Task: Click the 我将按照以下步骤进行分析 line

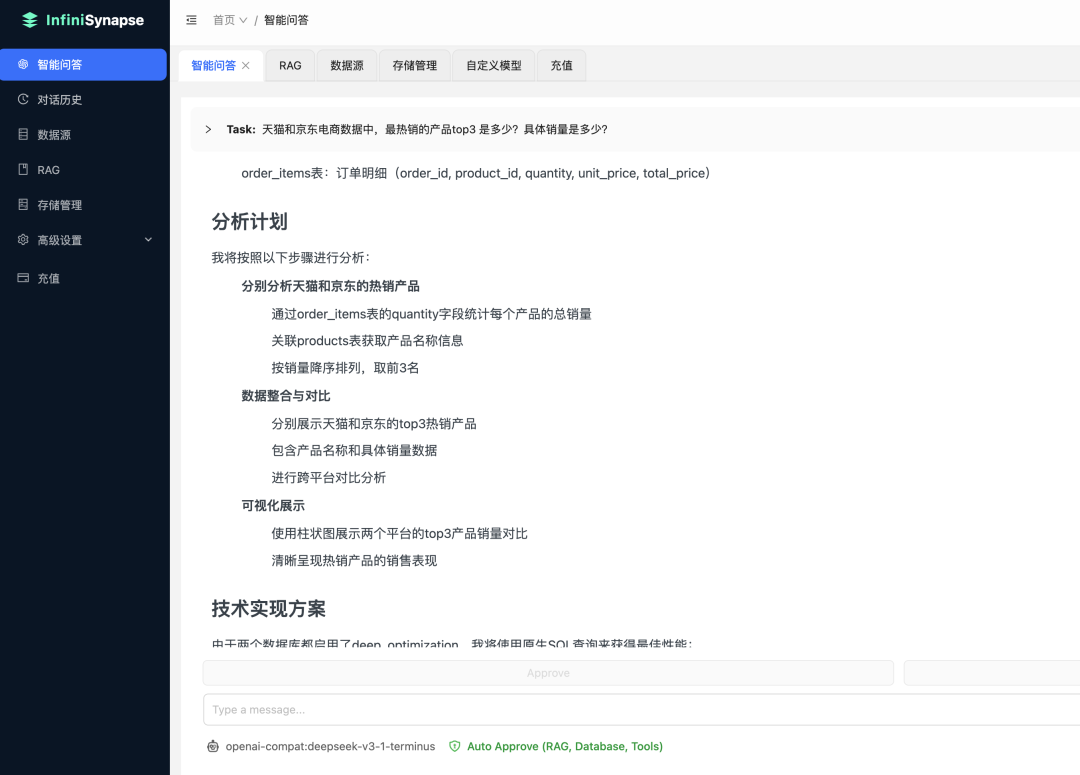Action: 291,258
